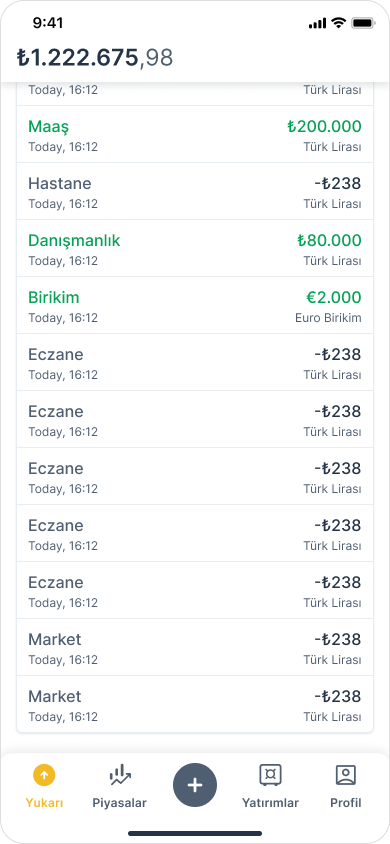Switch to the Yatırımlar tab label
Screen dimensions: 390x844
pyautogui.click(x=270, y=803)
